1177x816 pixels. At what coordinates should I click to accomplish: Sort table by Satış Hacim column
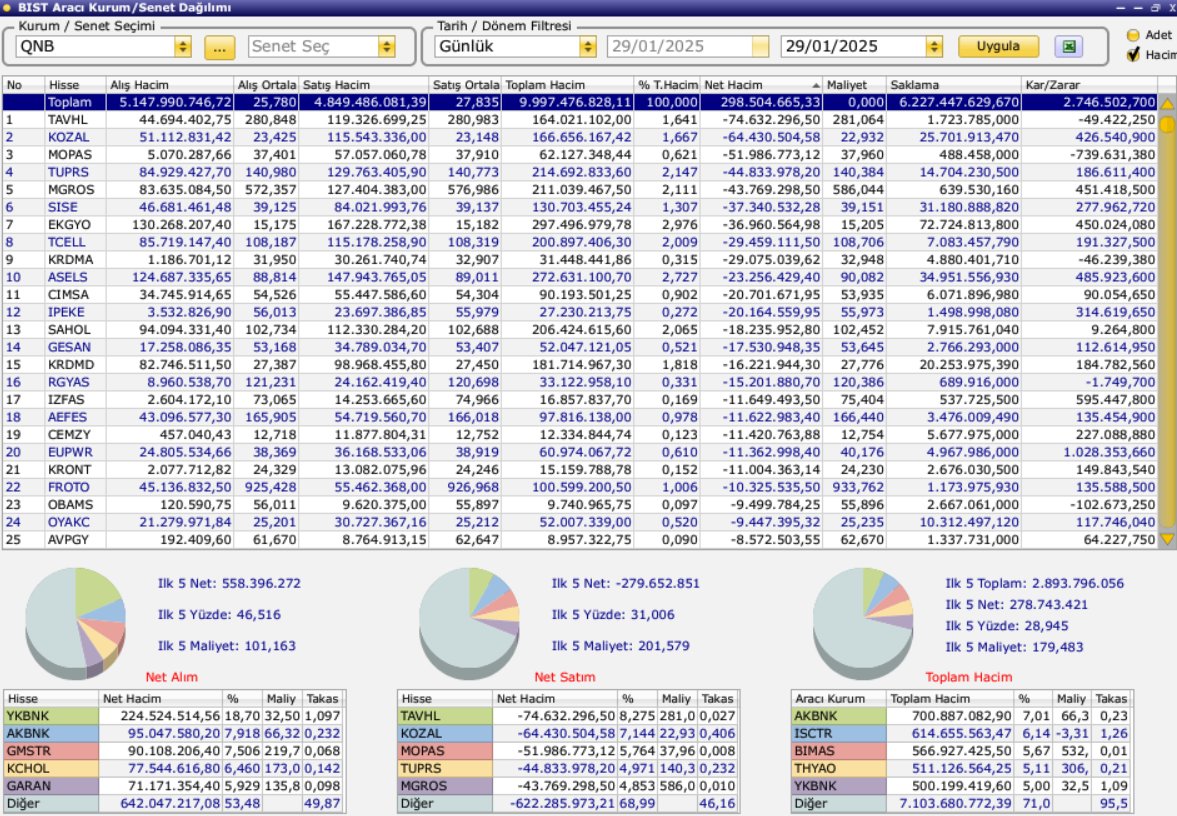pyautogui.click(x=364, y=85)
